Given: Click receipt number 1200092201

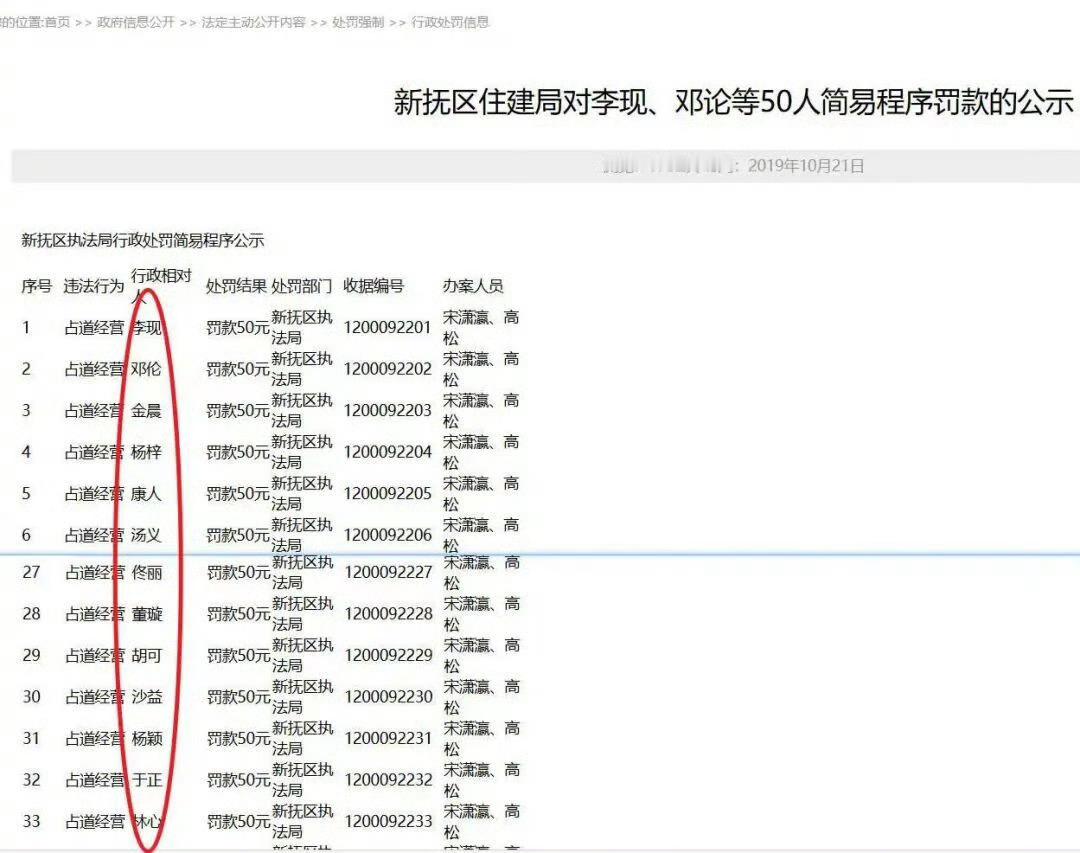Looking at the screenshot, I should [x=386, y=327].
